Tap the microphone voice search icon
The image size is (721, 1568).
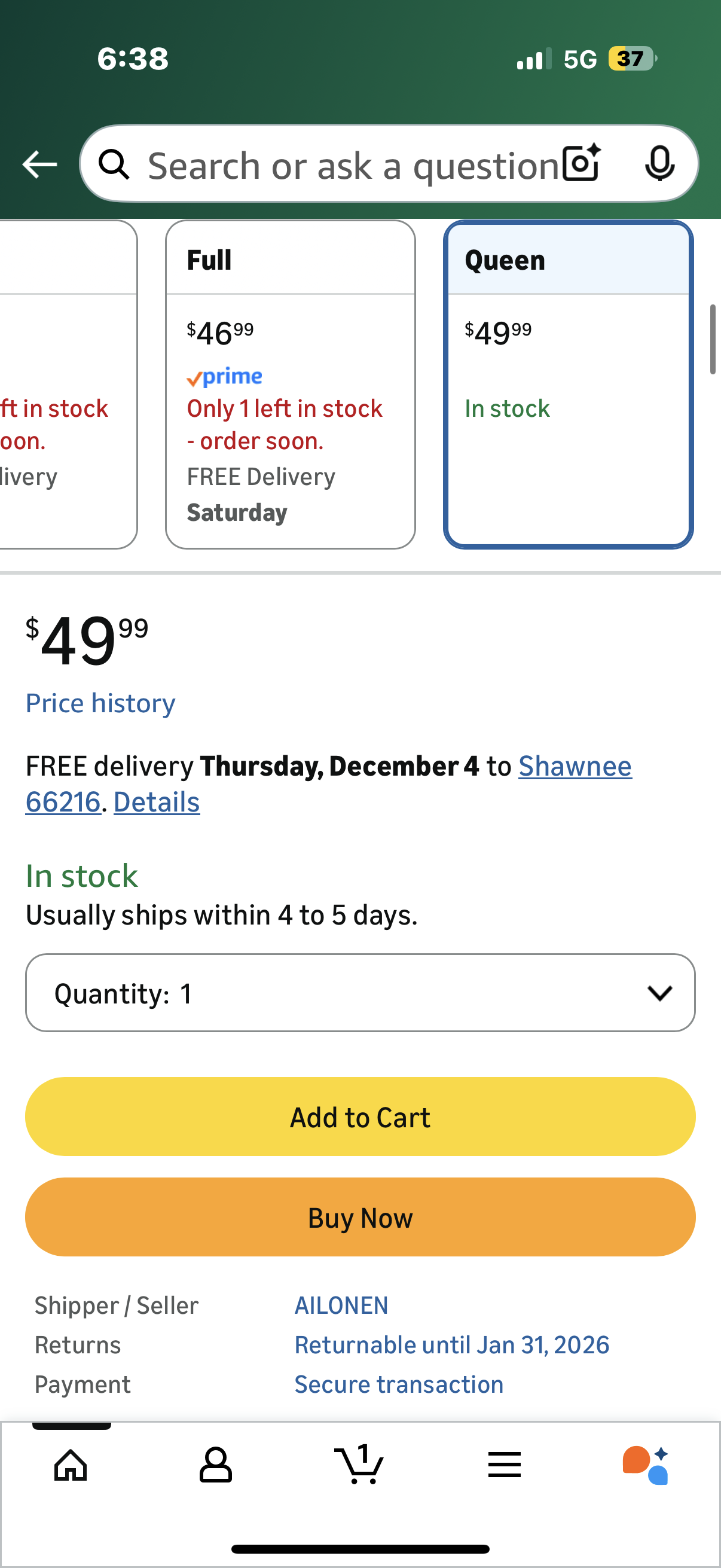coord(659,163)
